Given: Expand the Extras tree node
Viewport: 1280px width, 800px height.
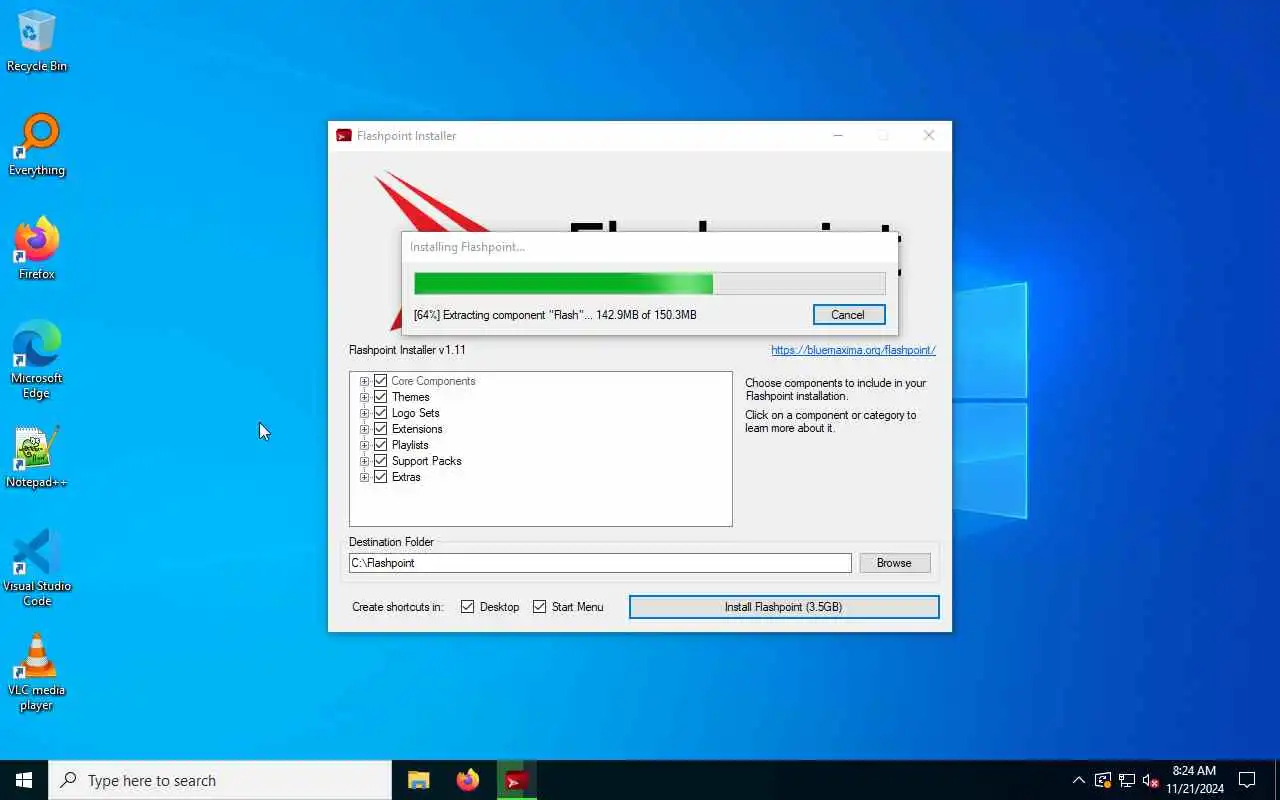Looking at the screenshot, I should (x=364, y=477).
